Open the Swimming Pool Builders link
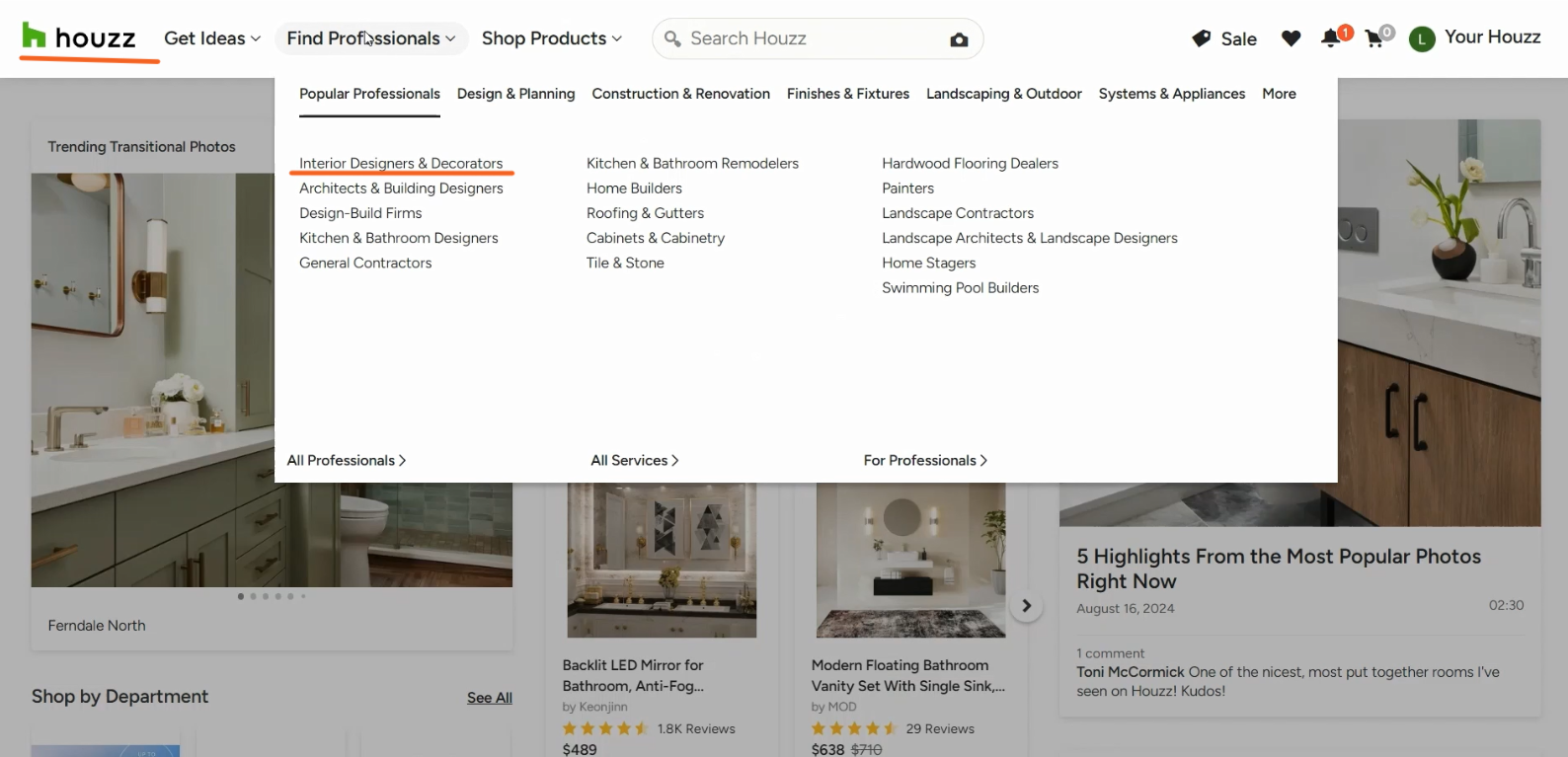This screenshot has width=1568, height=757. tap(960, 288)
